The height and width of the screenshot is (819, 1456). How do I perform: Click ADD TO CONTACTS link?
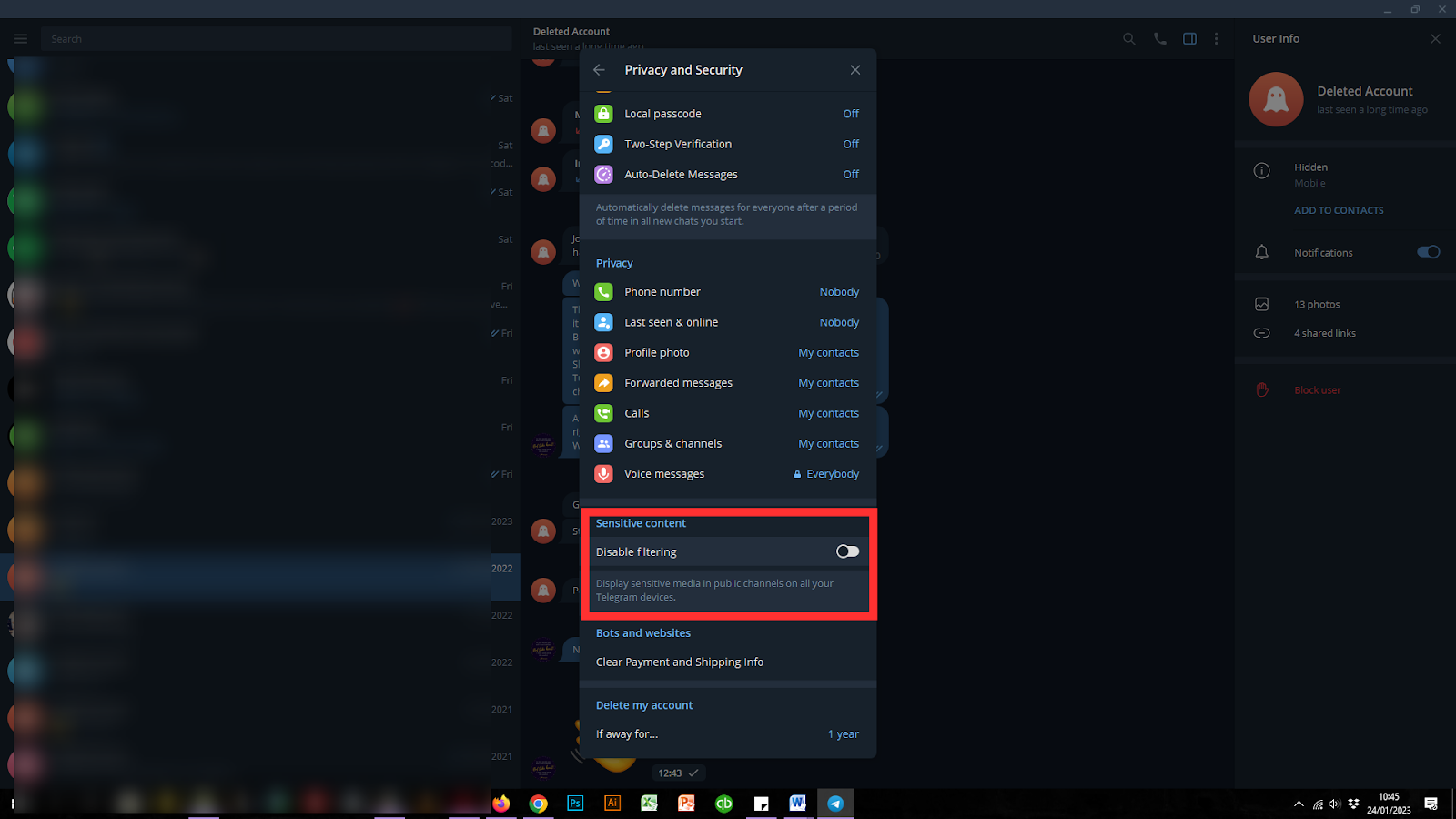(1339, 210)
